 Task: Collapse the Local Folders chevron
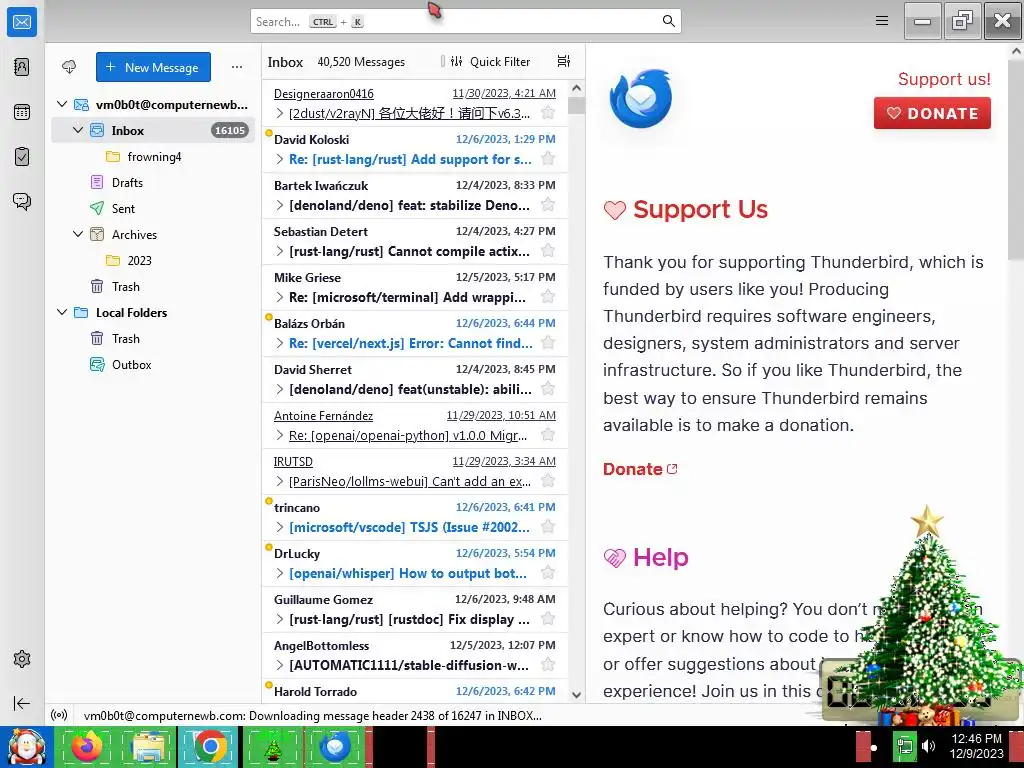[x=62, y=312]
